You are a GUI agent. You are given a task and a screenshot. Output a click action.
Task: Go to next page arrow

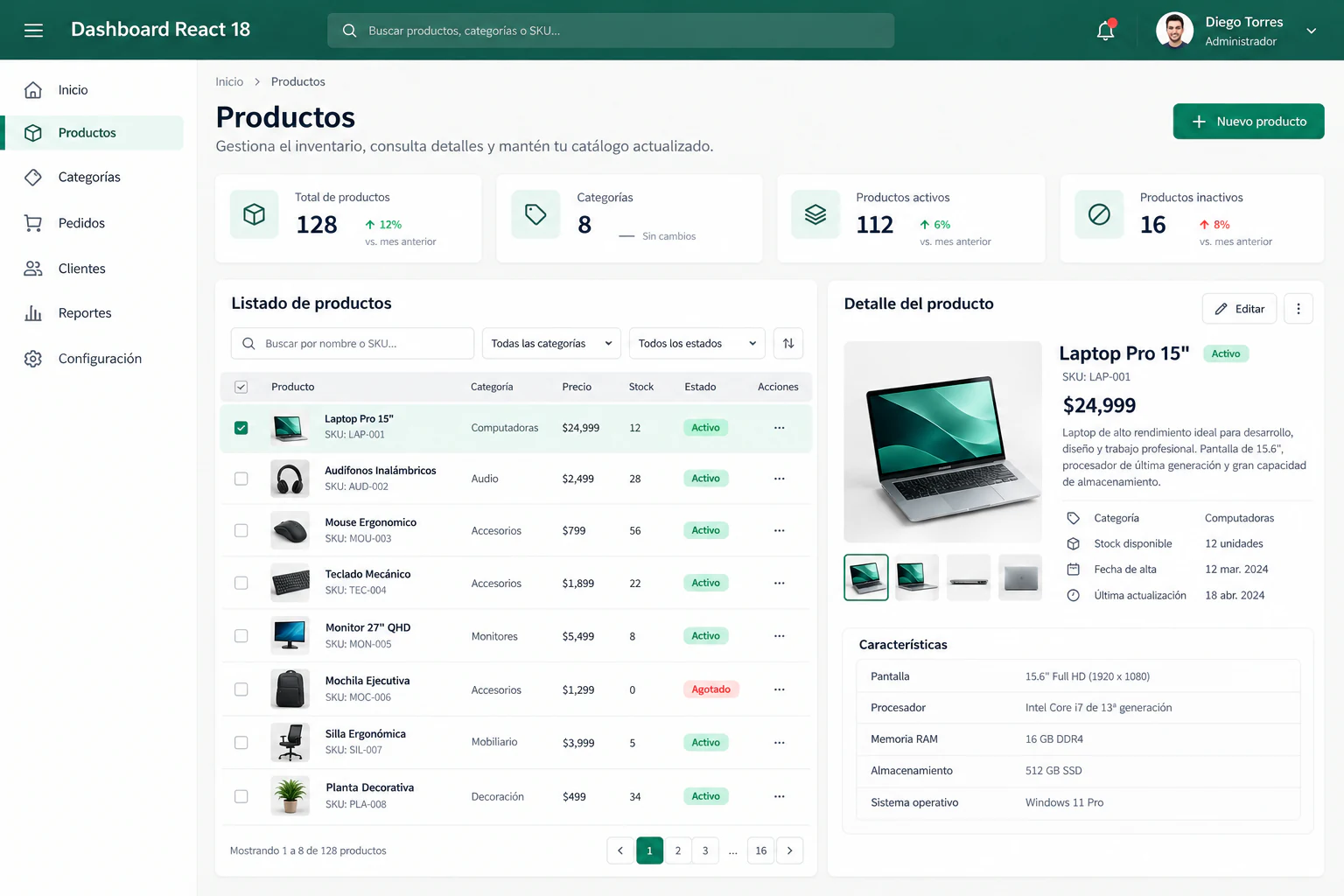click(x=789, y=850)
